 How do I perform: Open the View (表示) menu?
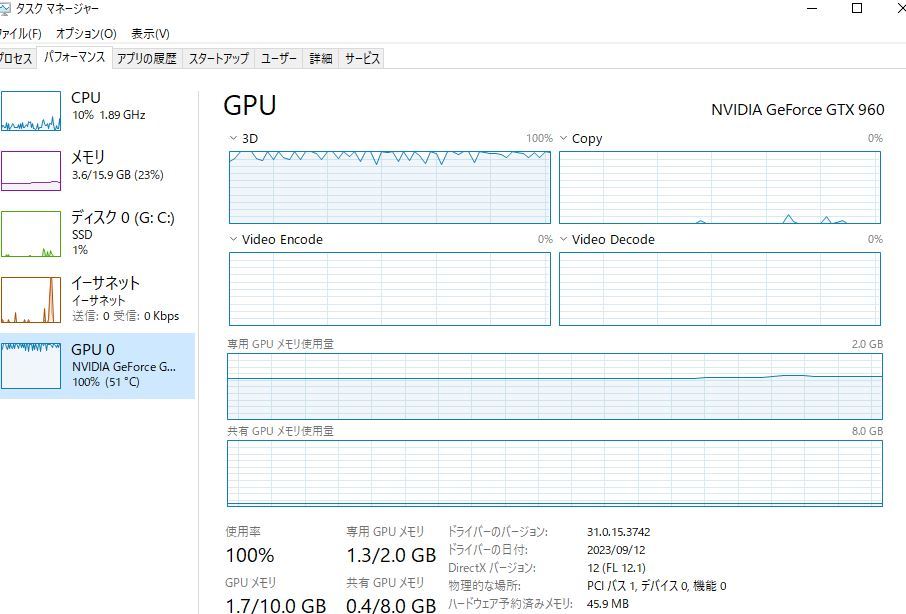(x=150, y=34)
